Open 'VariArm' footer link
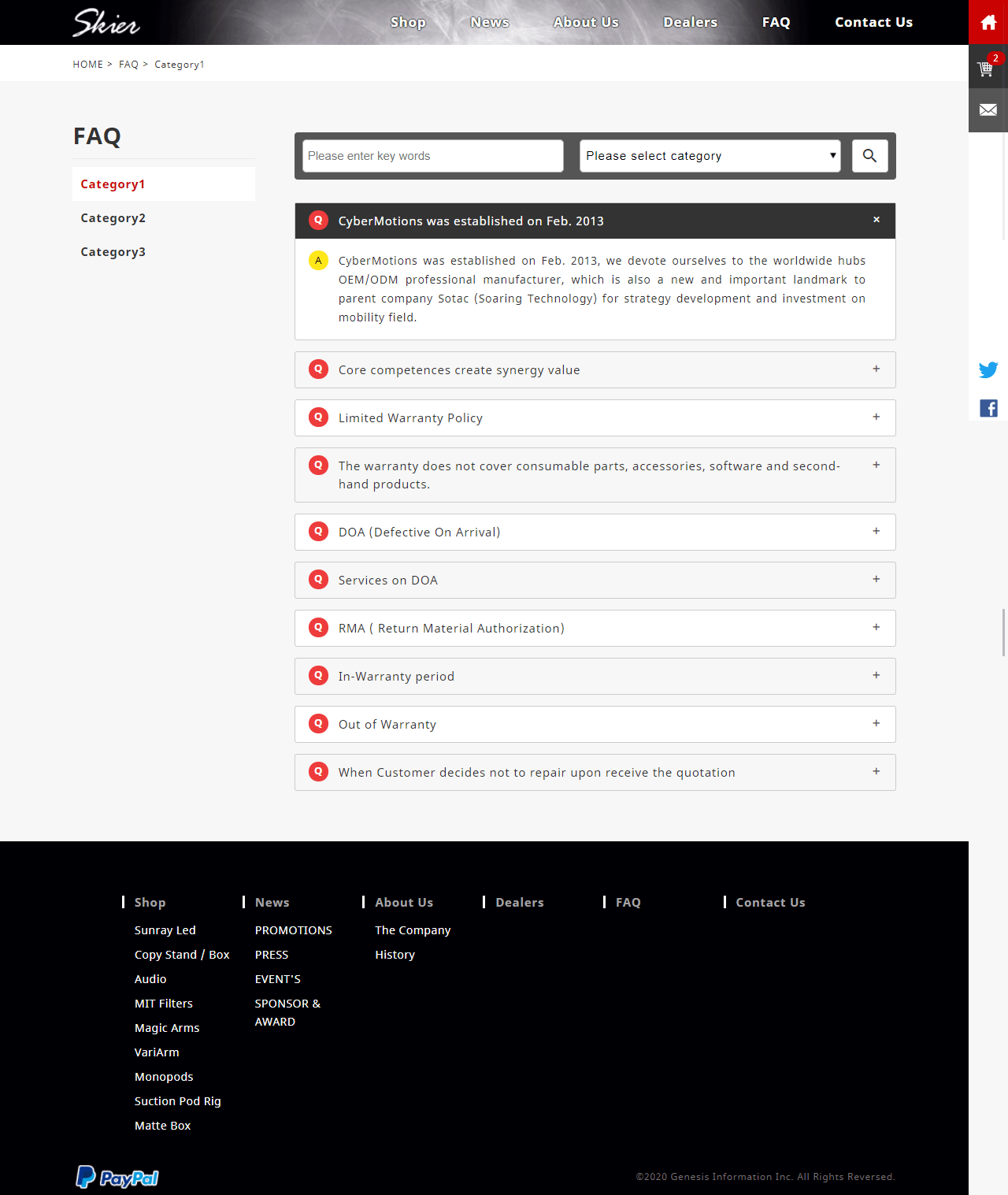This screenshot has width=1008, height=1195. pos(157,1052)
